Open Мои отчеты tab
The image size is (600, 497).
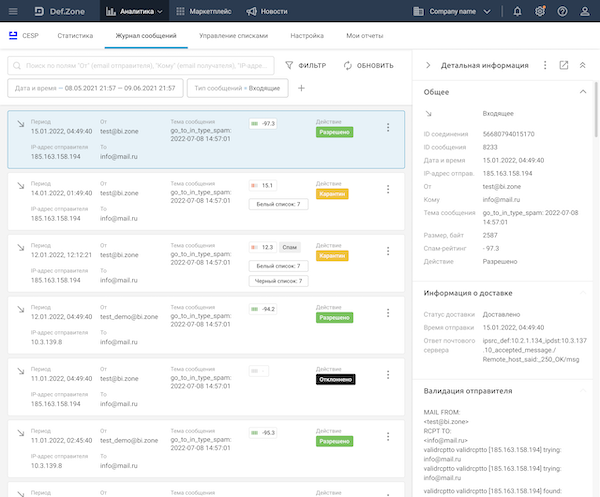pyautogui.click(x=365, y=36)
